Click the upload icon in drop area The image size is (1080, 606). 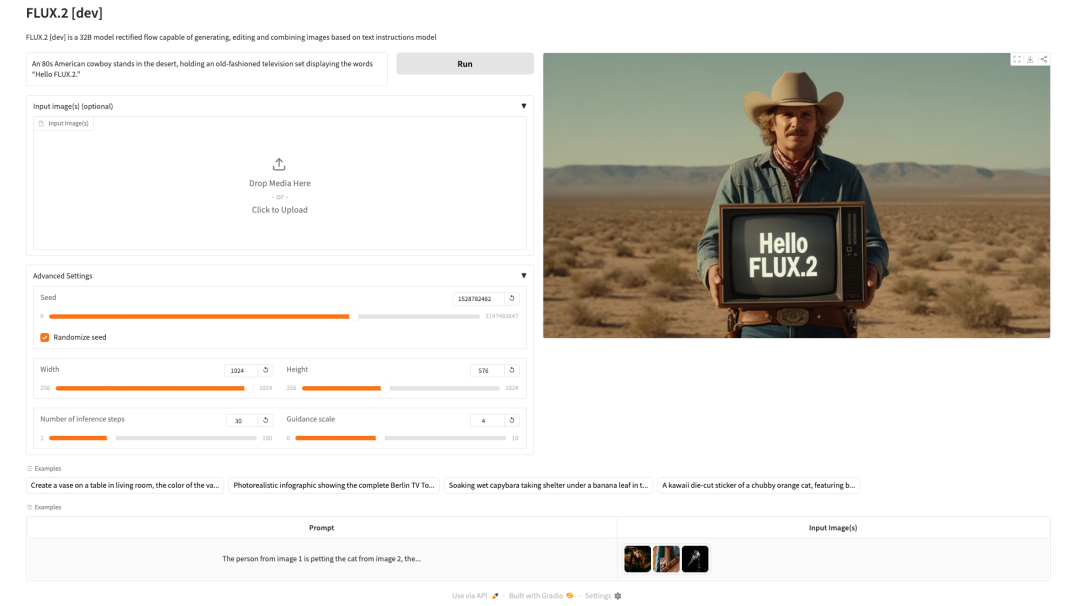point(279,164)
